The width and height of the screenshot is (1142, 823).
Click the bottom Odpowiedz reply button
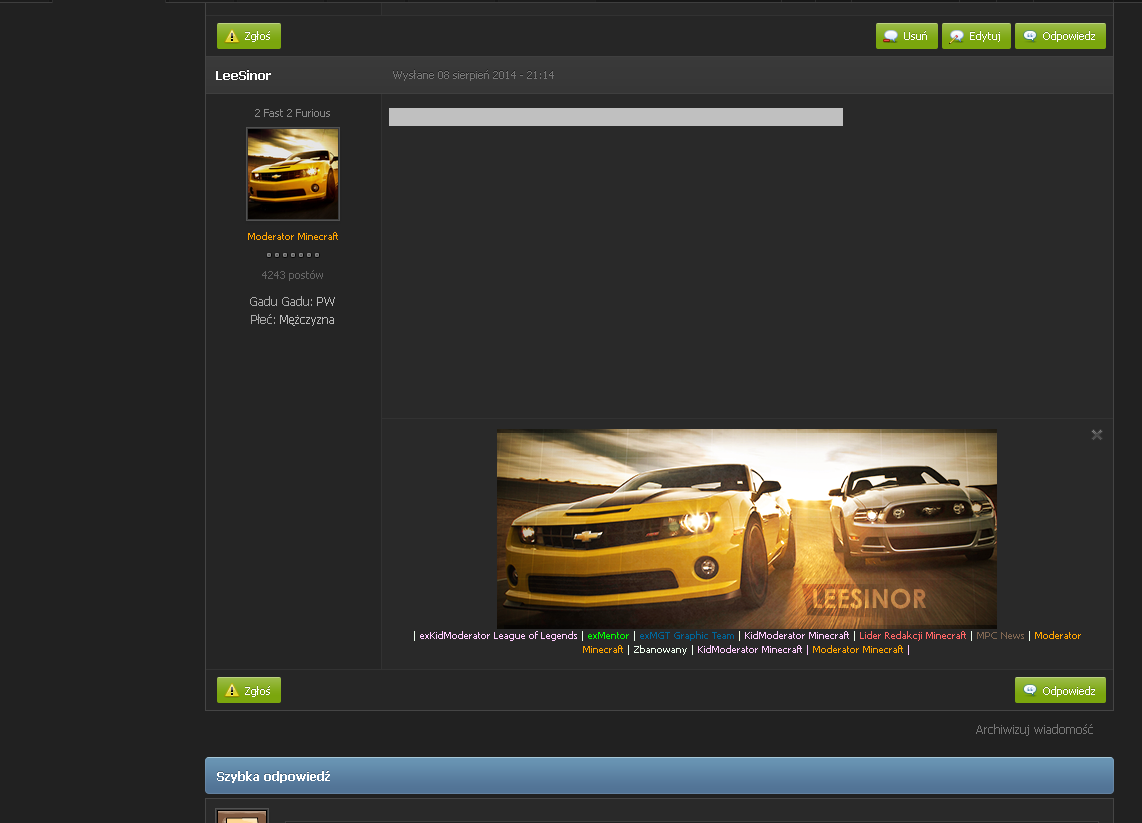1060,690
